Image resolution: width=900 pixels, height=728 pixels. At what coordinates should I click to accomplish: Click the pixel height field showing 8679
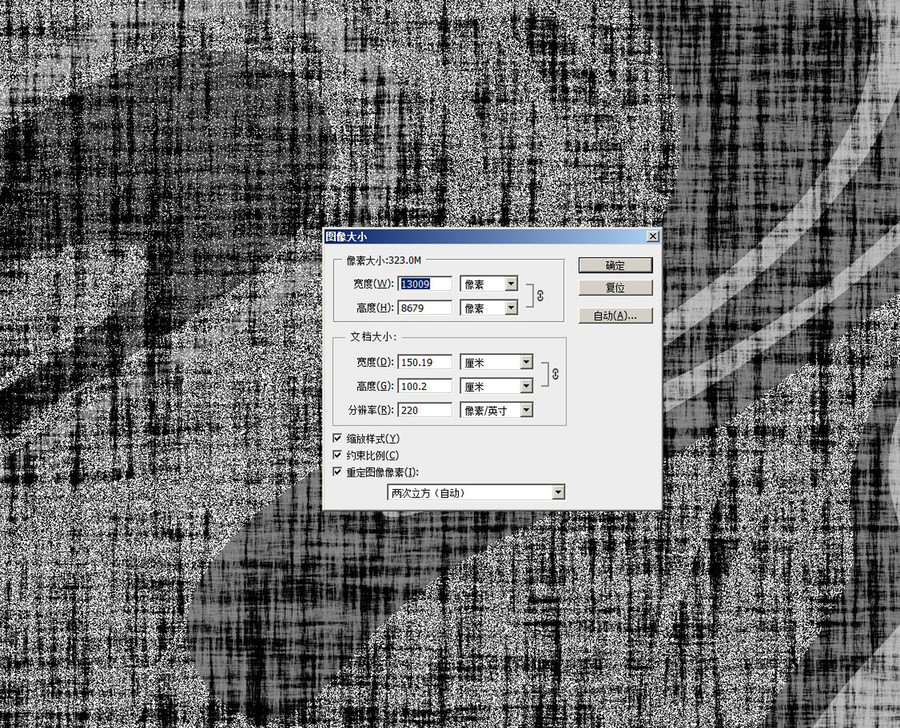pos(425,308)
